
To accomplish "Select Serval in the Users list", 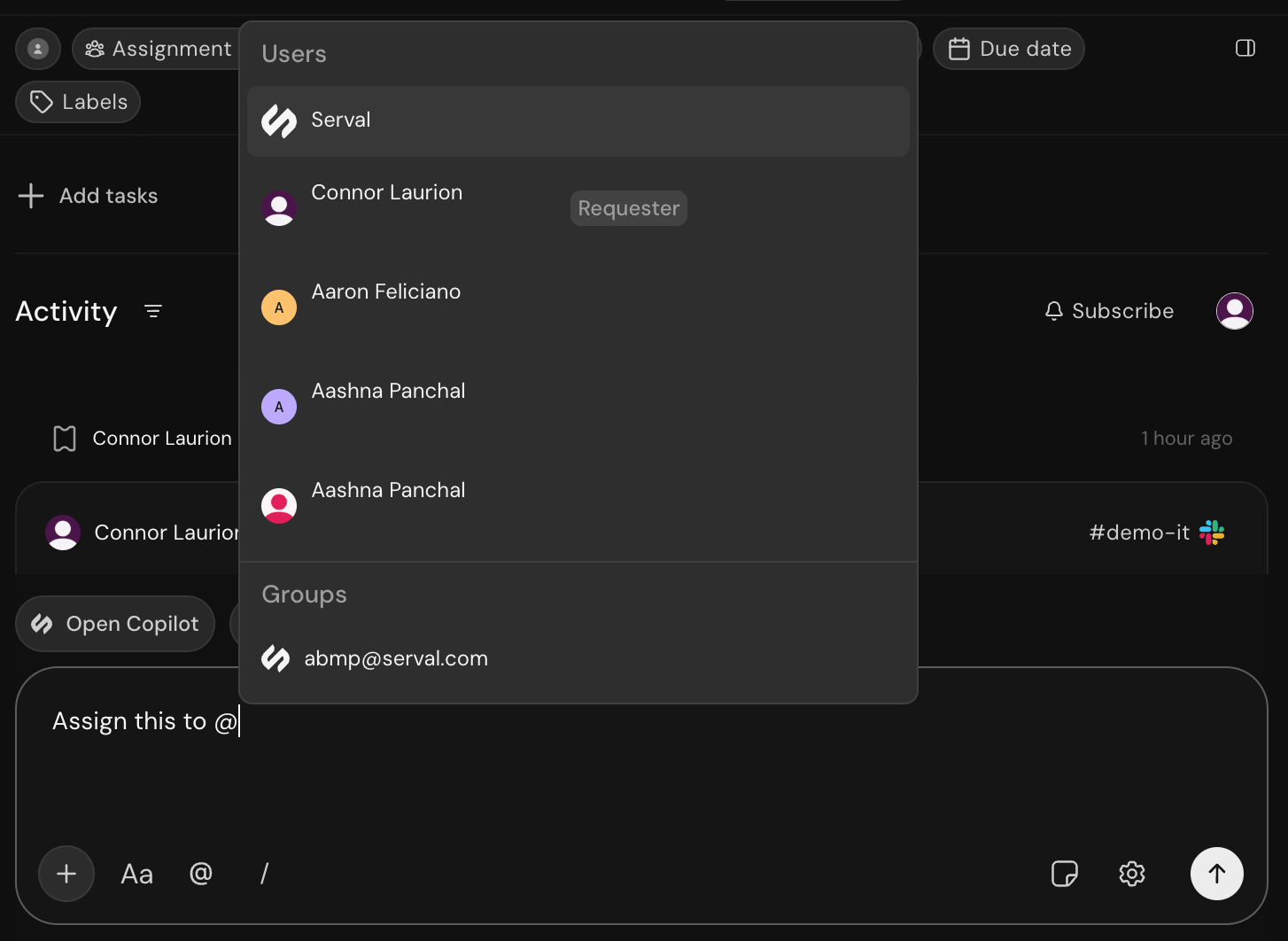I will coord(578,121).
